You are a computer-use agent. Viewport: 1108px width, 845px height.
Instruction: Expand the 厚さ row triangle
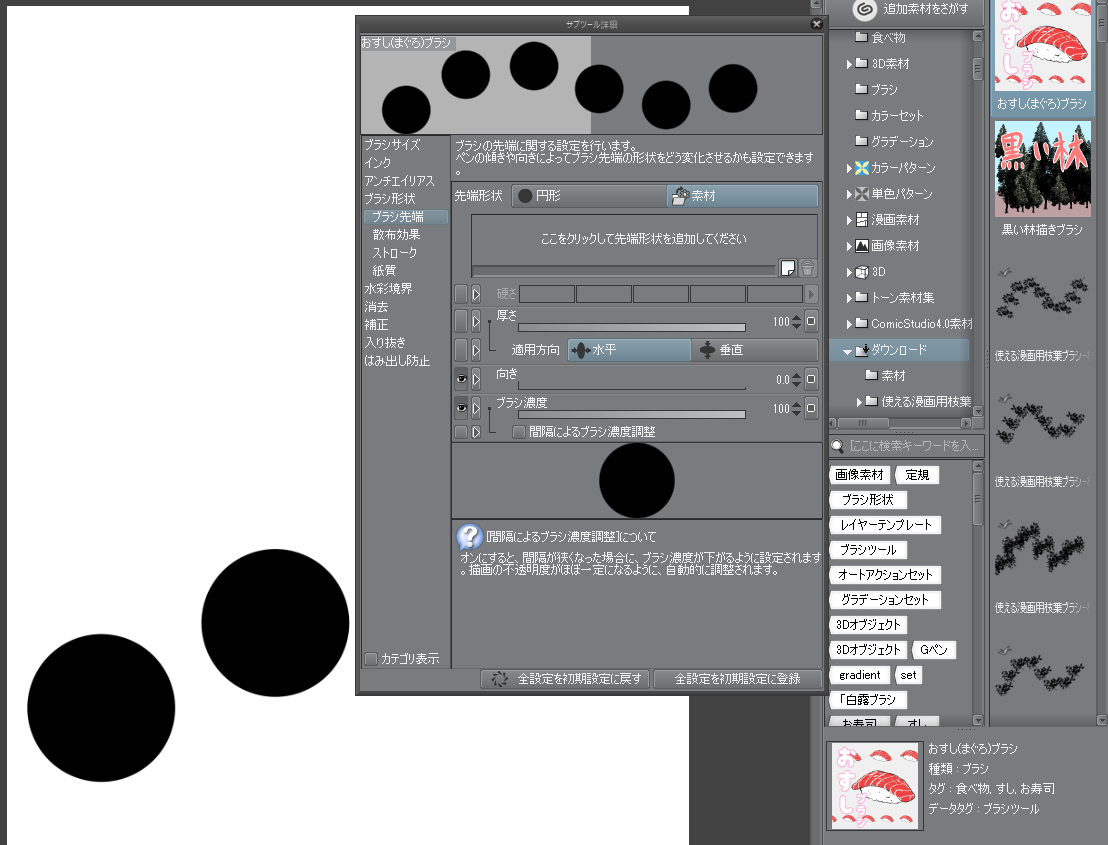coord(476,321)
